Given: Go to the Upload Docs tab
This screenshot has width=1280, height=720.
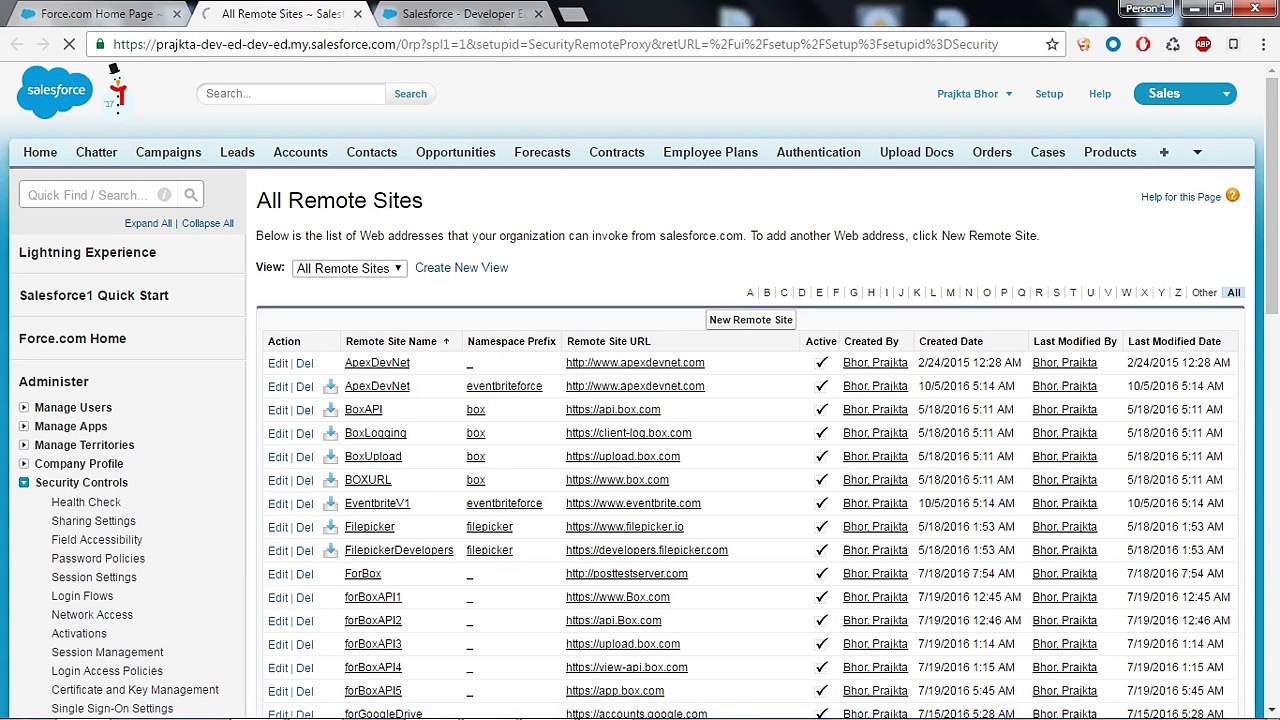Looking at the screenshot, I should (917, 152).
